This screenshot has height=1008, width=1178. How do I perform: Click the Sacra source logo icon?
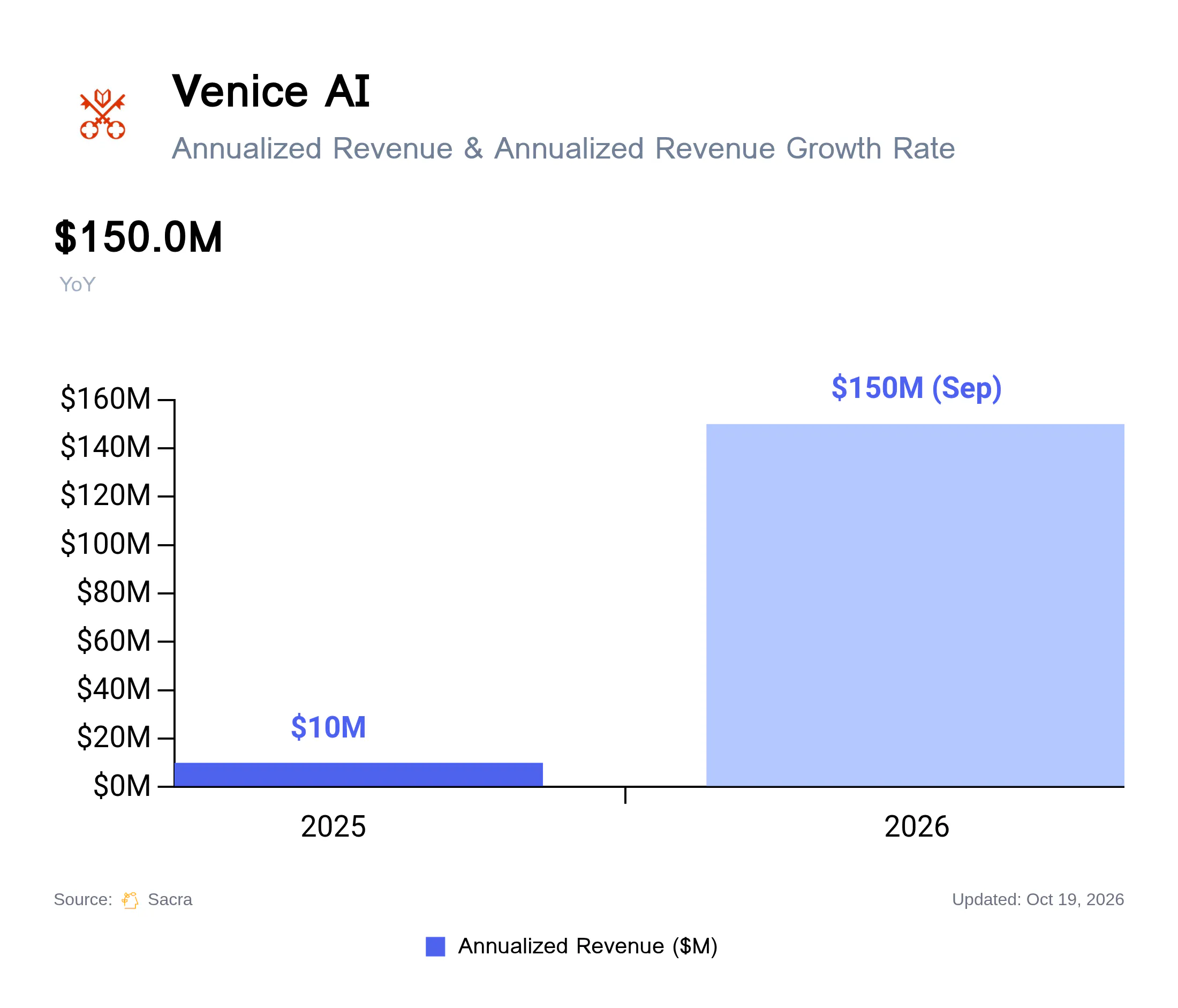(x=130, y=900)
